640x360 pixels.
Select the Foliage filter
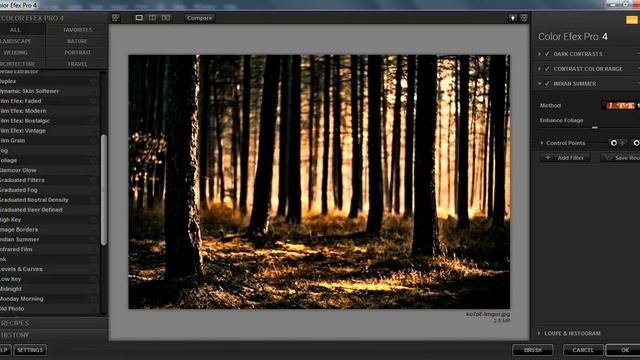(x=49, y=160)
